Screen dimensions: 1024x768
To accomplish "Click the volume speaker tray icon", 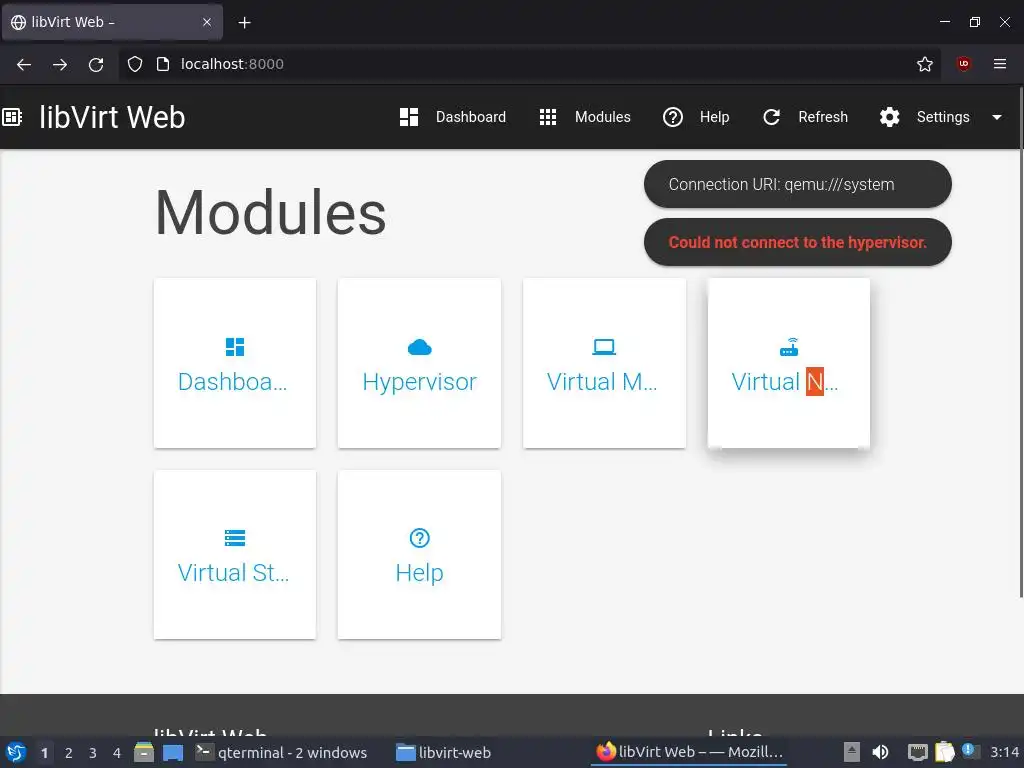I will pos(880,752).
